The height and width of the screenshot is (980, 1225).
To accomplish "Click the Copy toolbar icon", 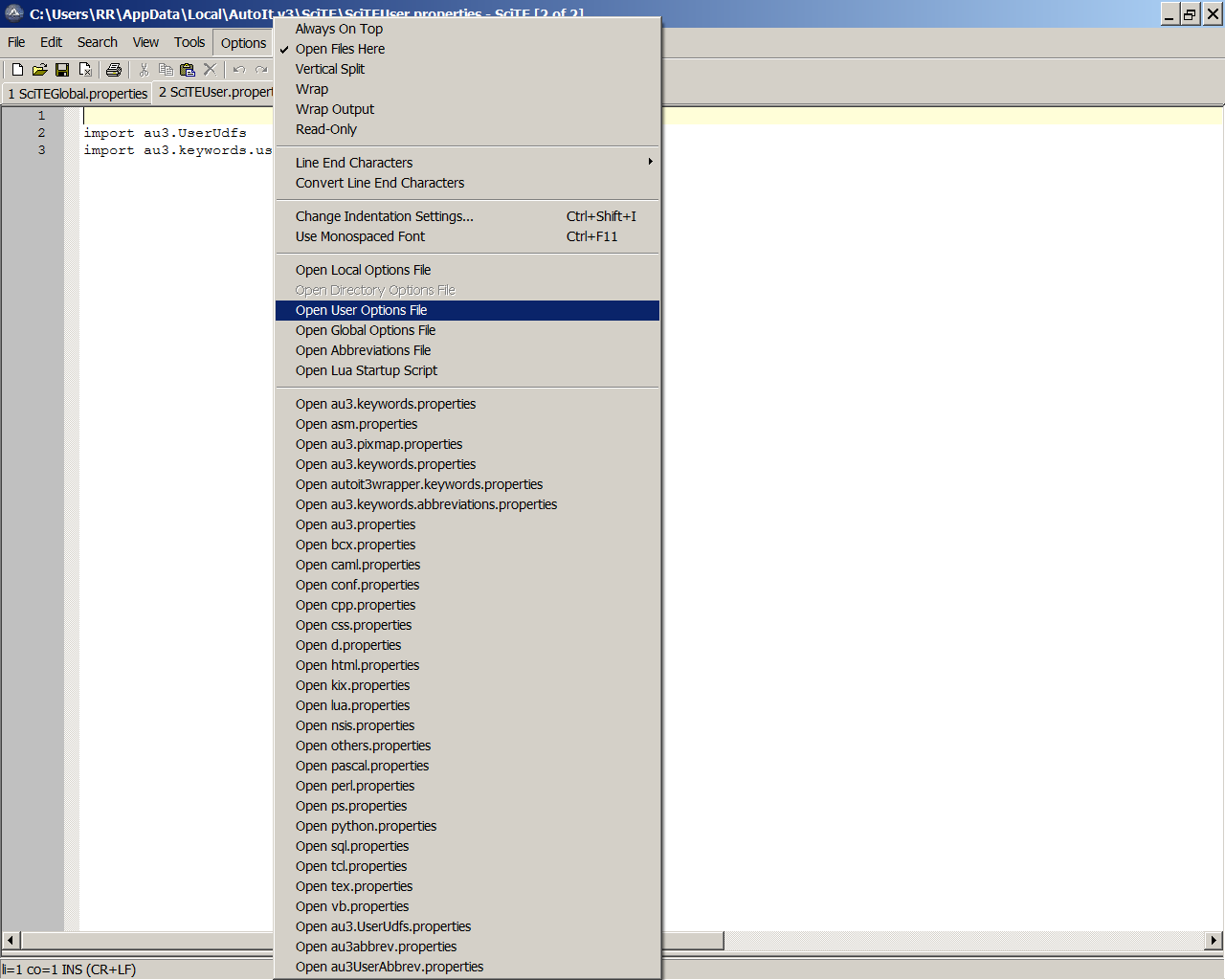I will click(x=166, y=69).
